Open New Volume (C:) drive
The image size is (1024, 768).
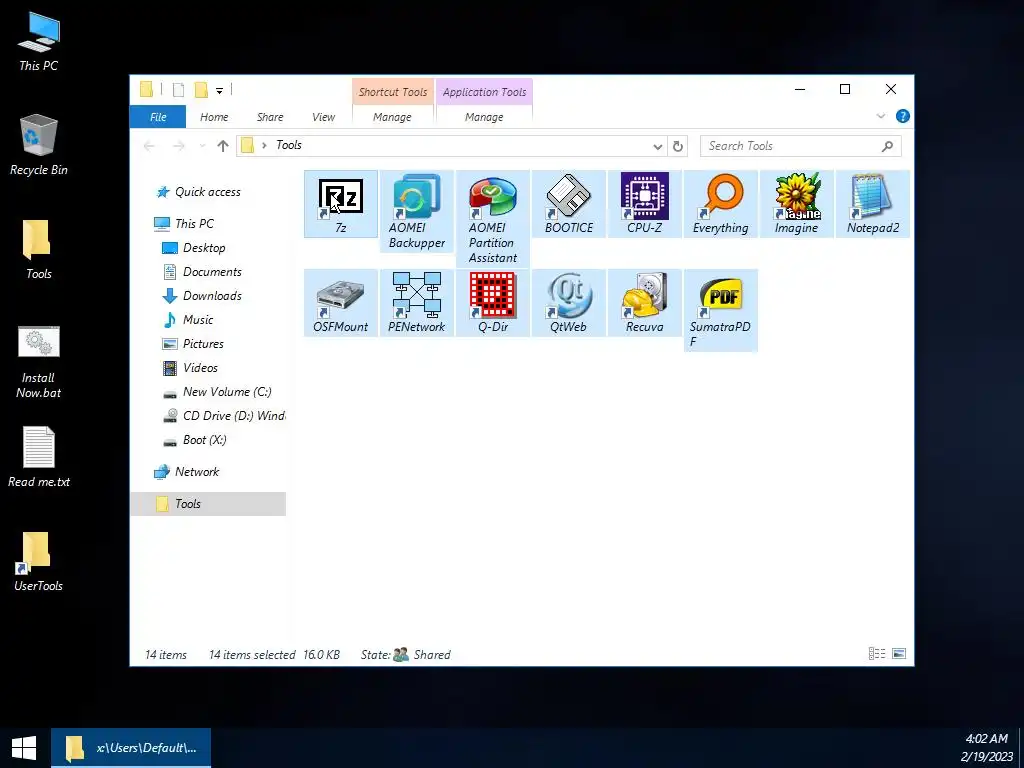point(227,392)
